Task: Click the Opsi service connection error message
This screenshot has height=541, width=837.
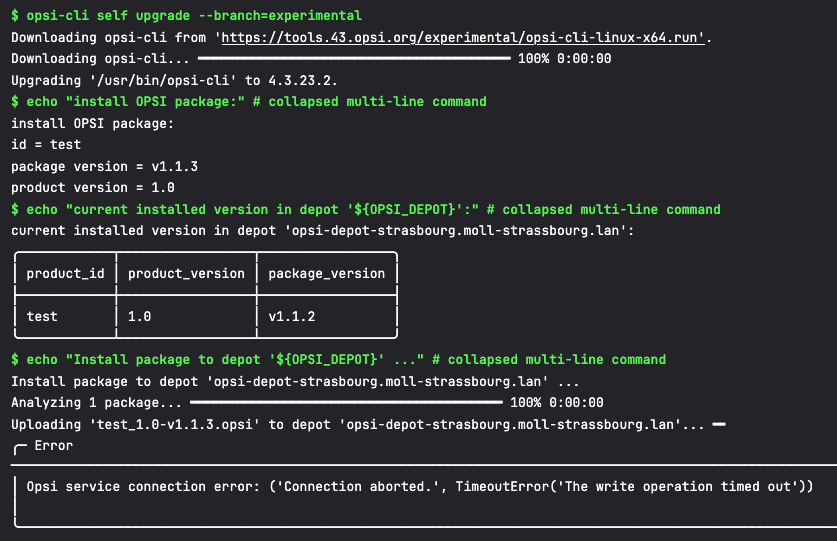Action: (420, 487)
